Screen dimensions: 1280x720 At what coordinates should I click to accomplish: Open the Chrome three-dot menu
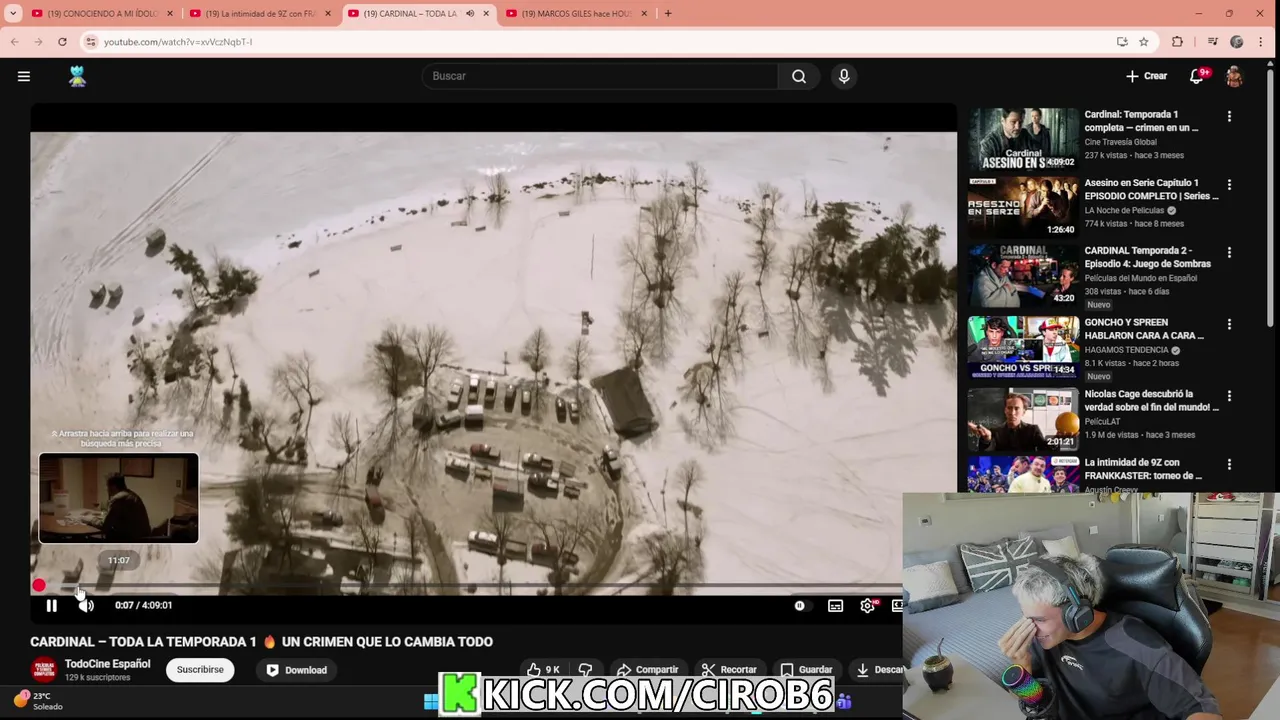tap(1260, 42)
